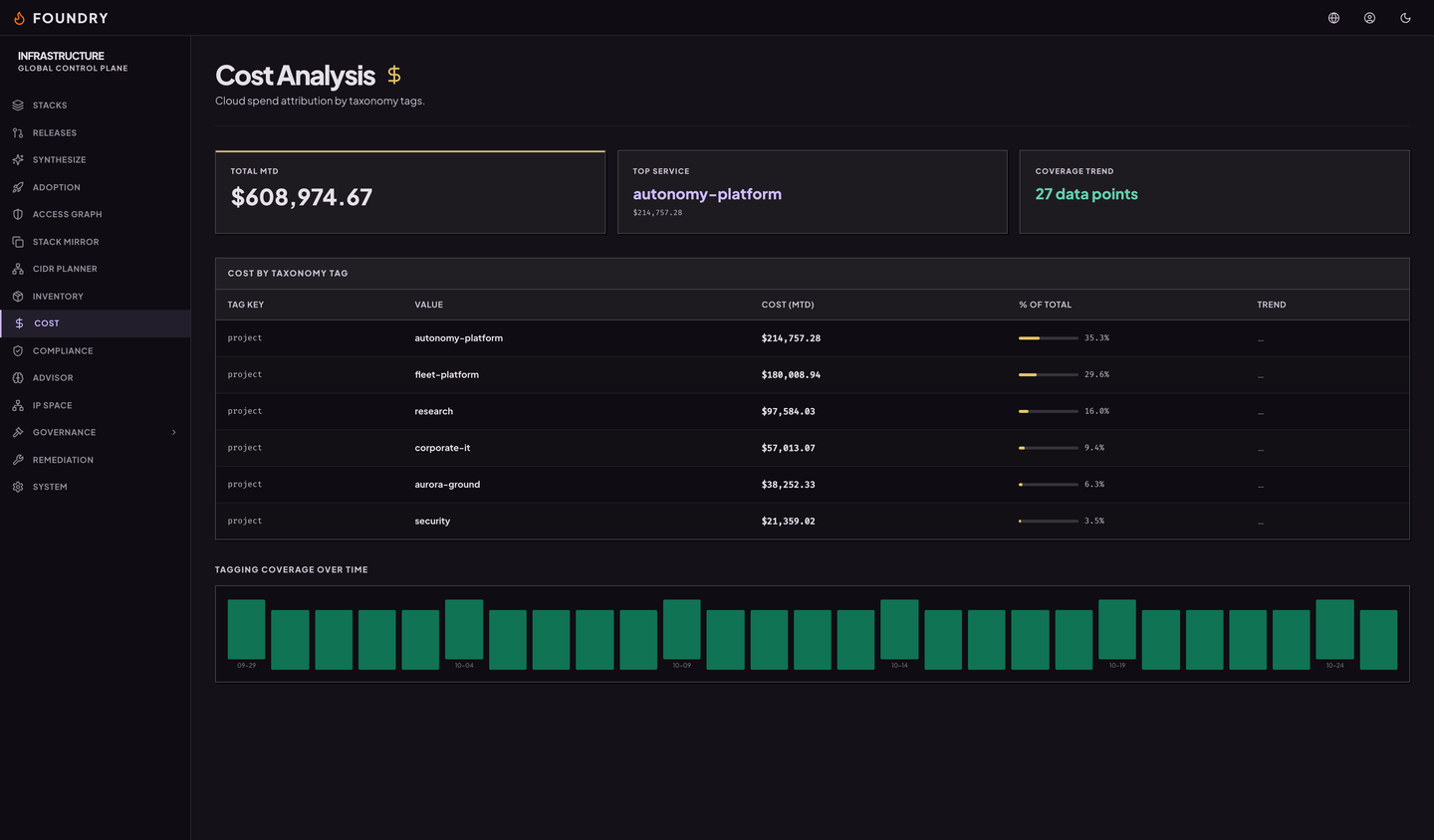Select the security row value
The height and width of the screenshot is (840, 1434).
click(x=432, y=522)
